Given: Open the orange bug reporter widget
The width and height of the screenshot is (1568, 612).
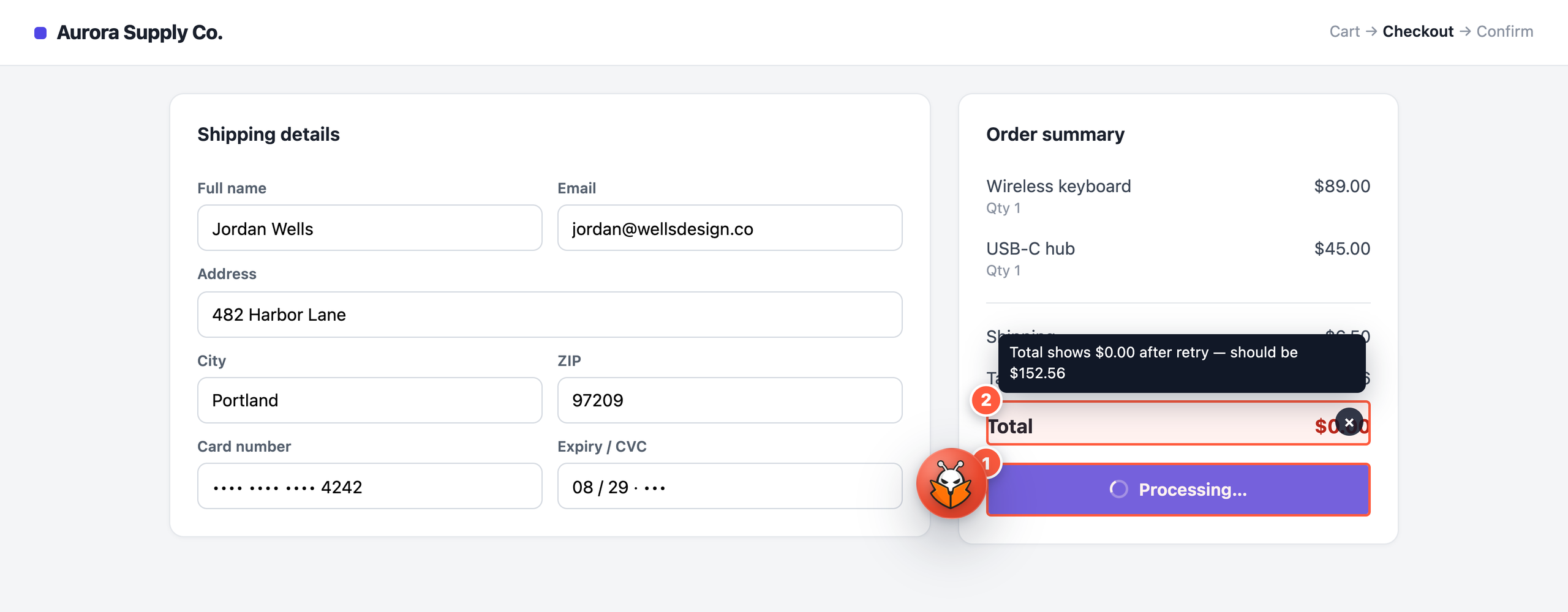Looking at the screenshot, I should pos(951,483).
